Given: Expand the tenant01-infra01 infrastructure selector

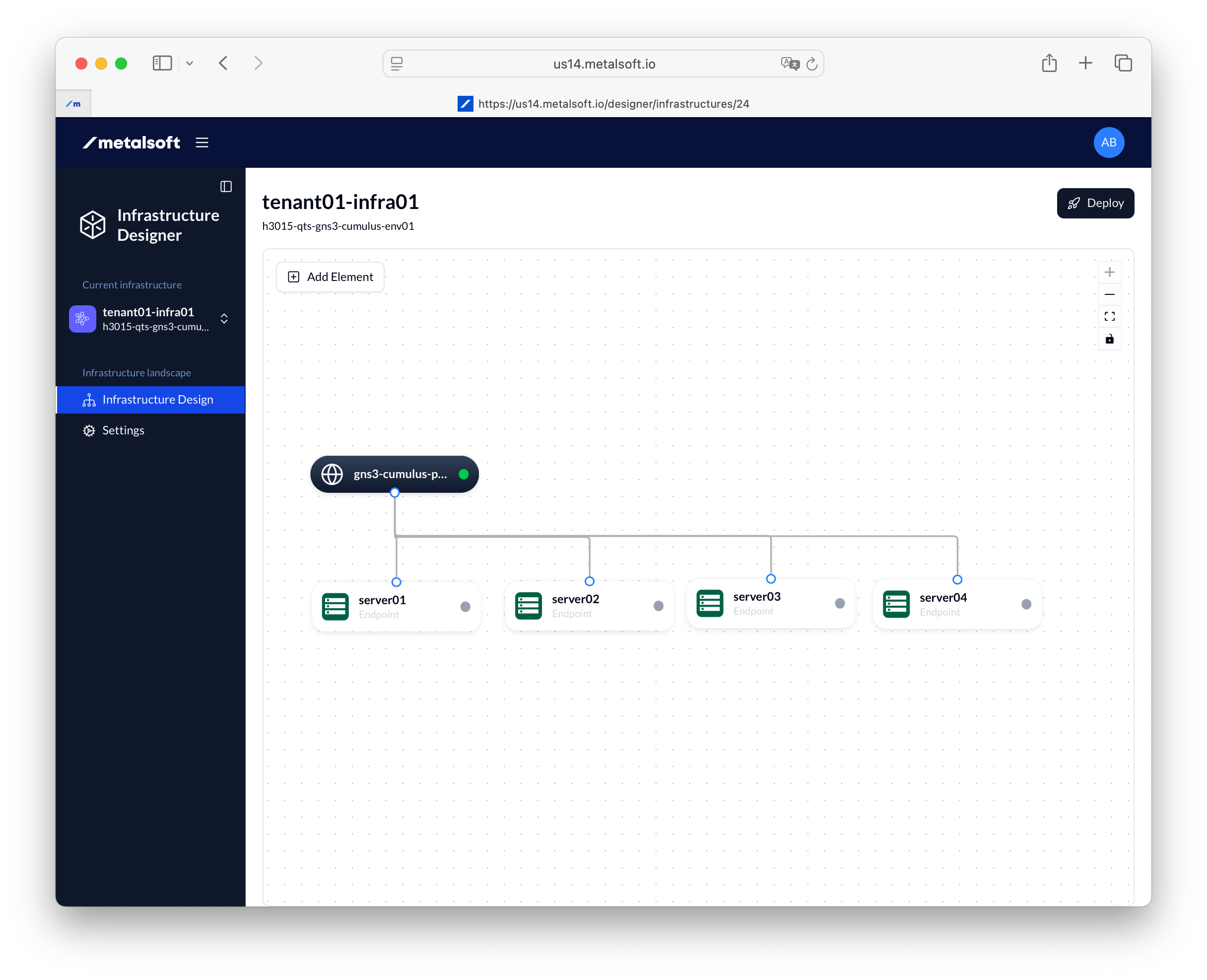Looking at the screenshot, I should pyautogui.click(x=223, y=318).
